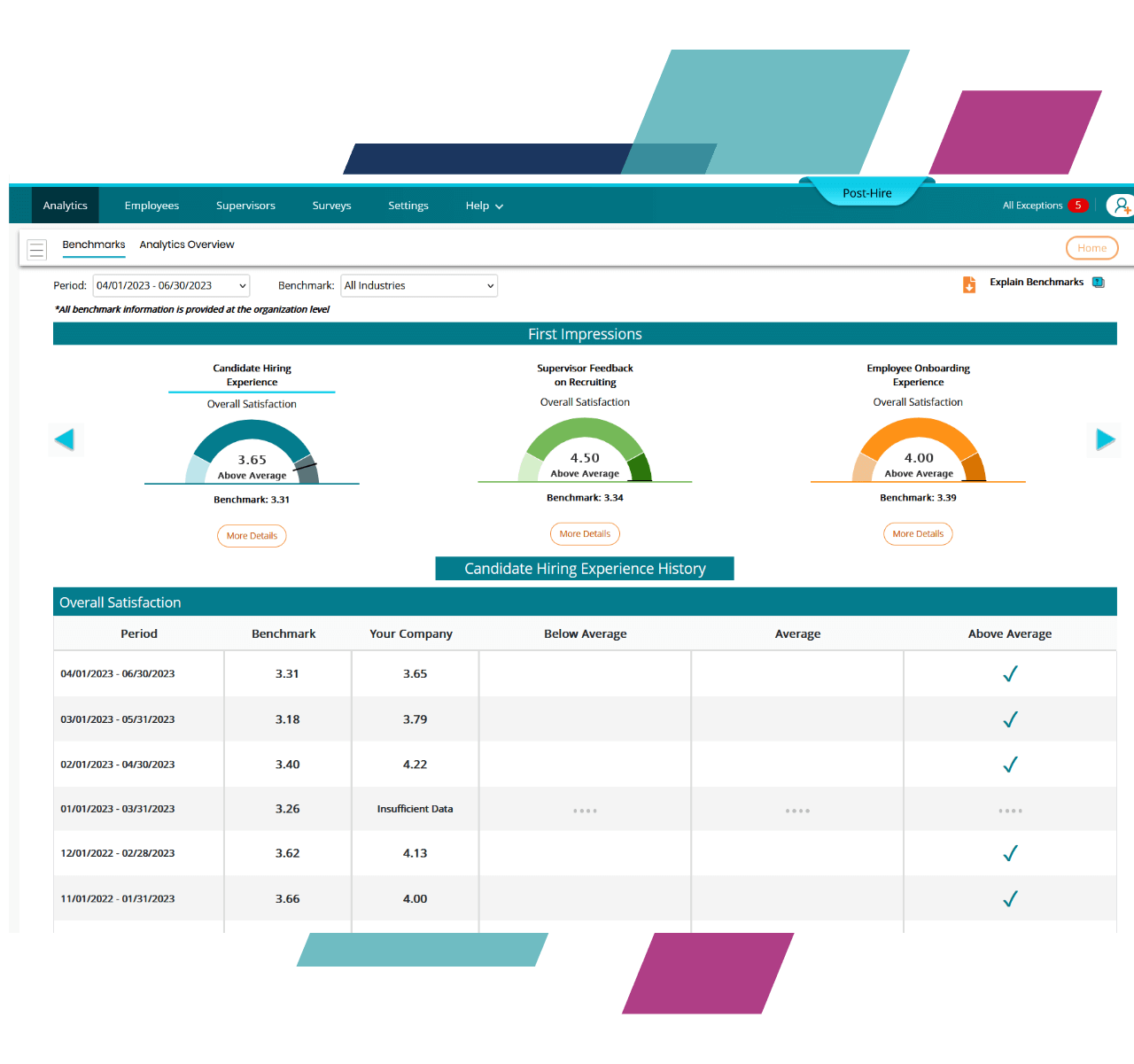Click the Explain Benchmarks book icon
1134x1064 pixels.
coord(1099,283)
